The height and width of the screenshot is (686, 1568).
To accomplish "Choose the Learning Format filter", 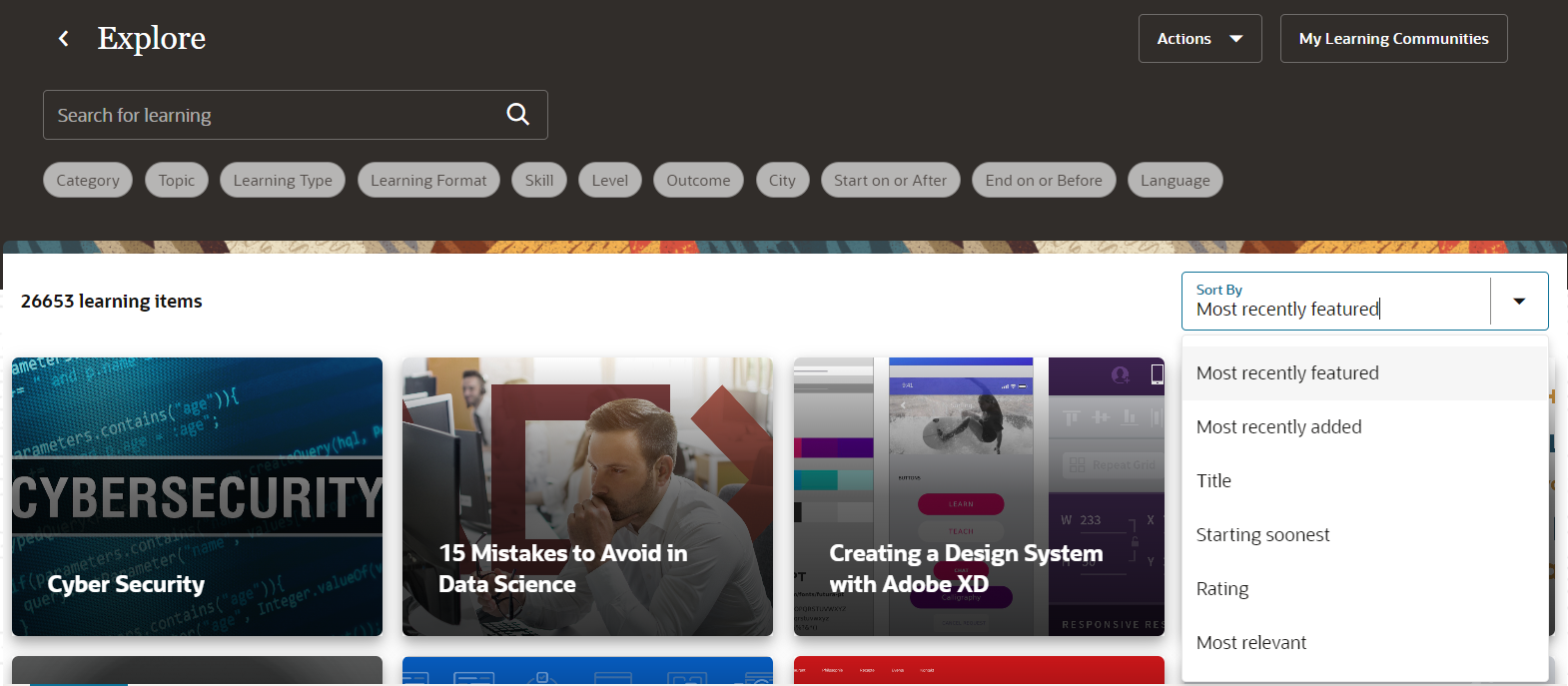I will 428,180.
